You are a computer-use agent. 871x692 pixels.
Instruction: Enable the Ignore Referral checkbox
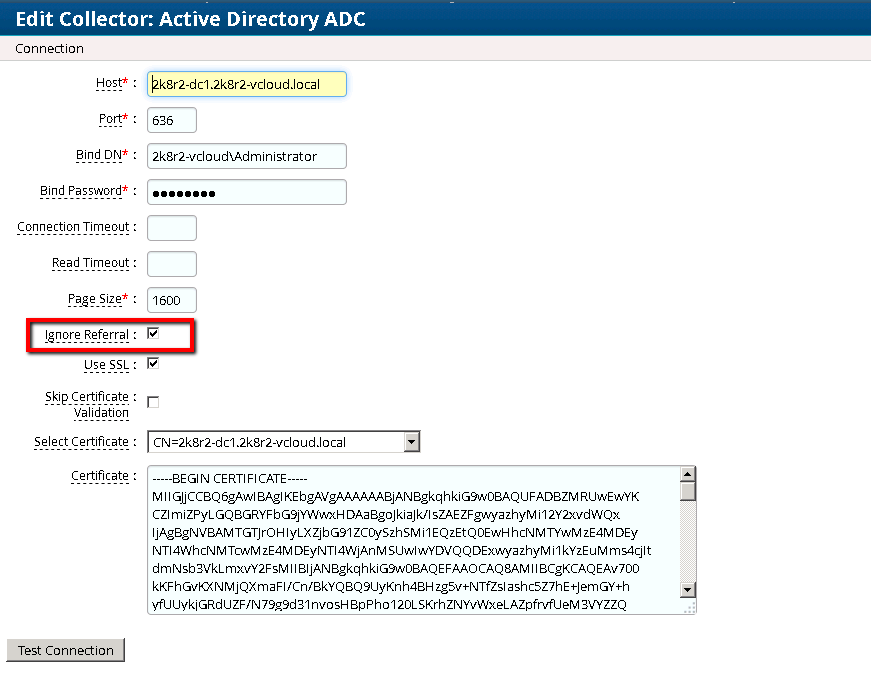[x=153, y=333]
